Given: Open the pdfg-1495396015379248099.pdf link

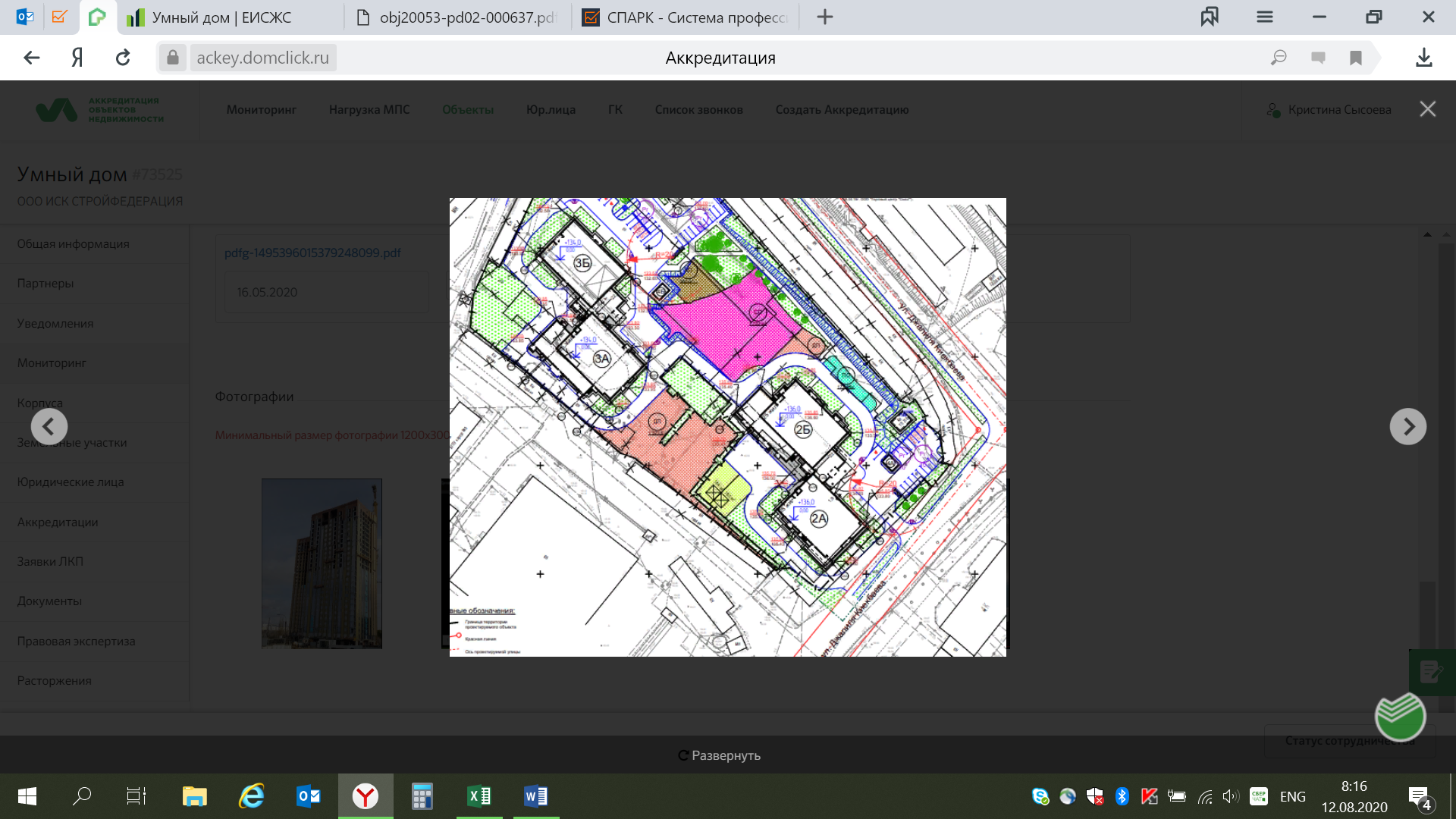Looking at the screenshot, I should point(312,253).
